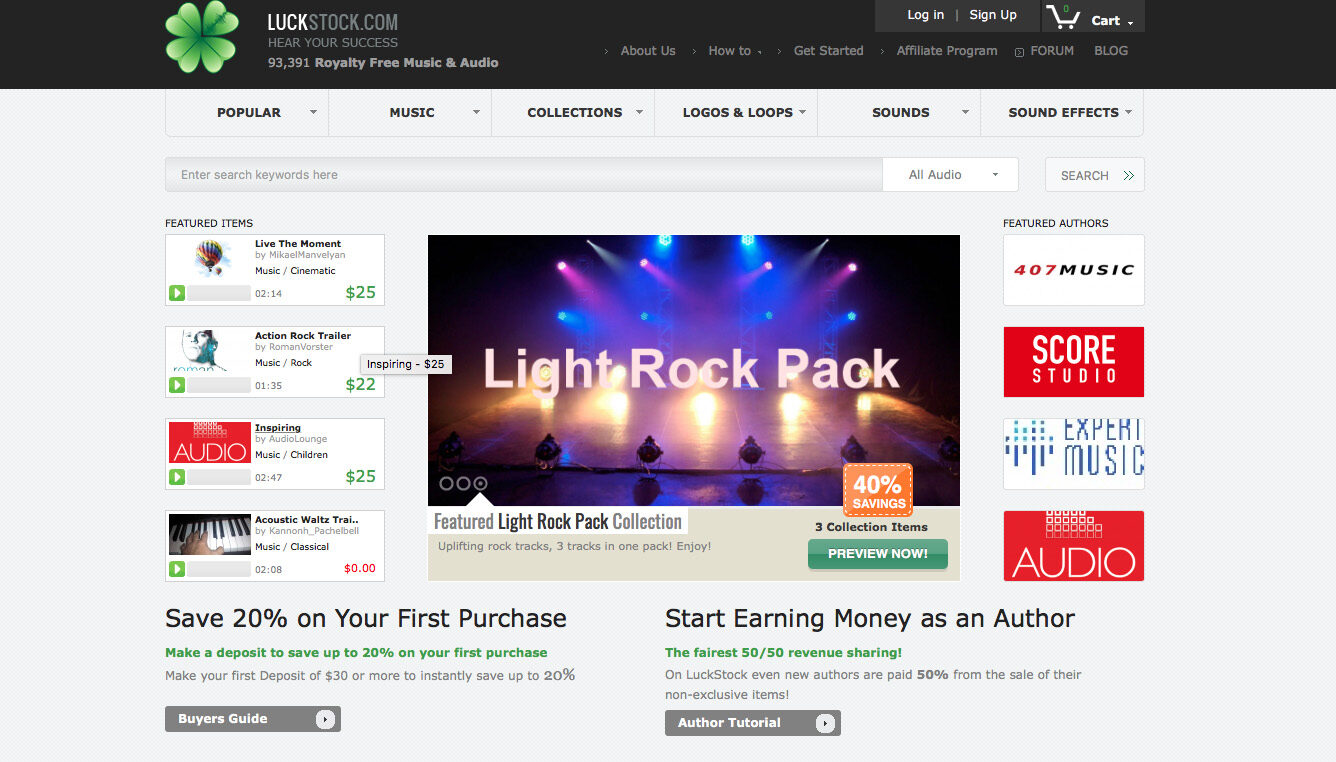This screenshot has width=1336, height=762.
Task: Play the Action Rock Trailer track
Action: click(x=177, y=385)
